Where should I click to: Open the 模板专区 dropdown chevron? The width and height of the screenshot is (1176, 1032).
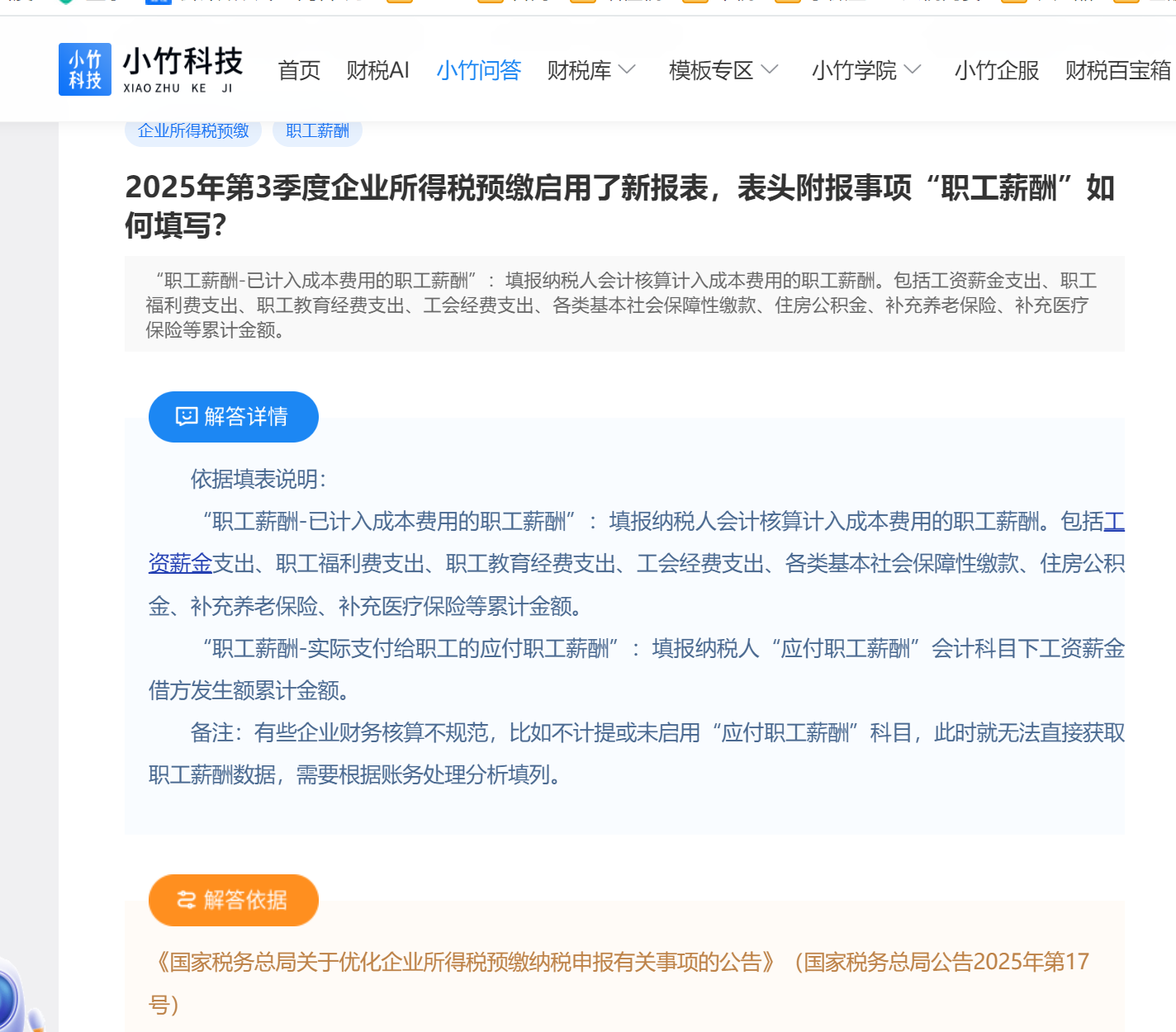click(769, 70)
